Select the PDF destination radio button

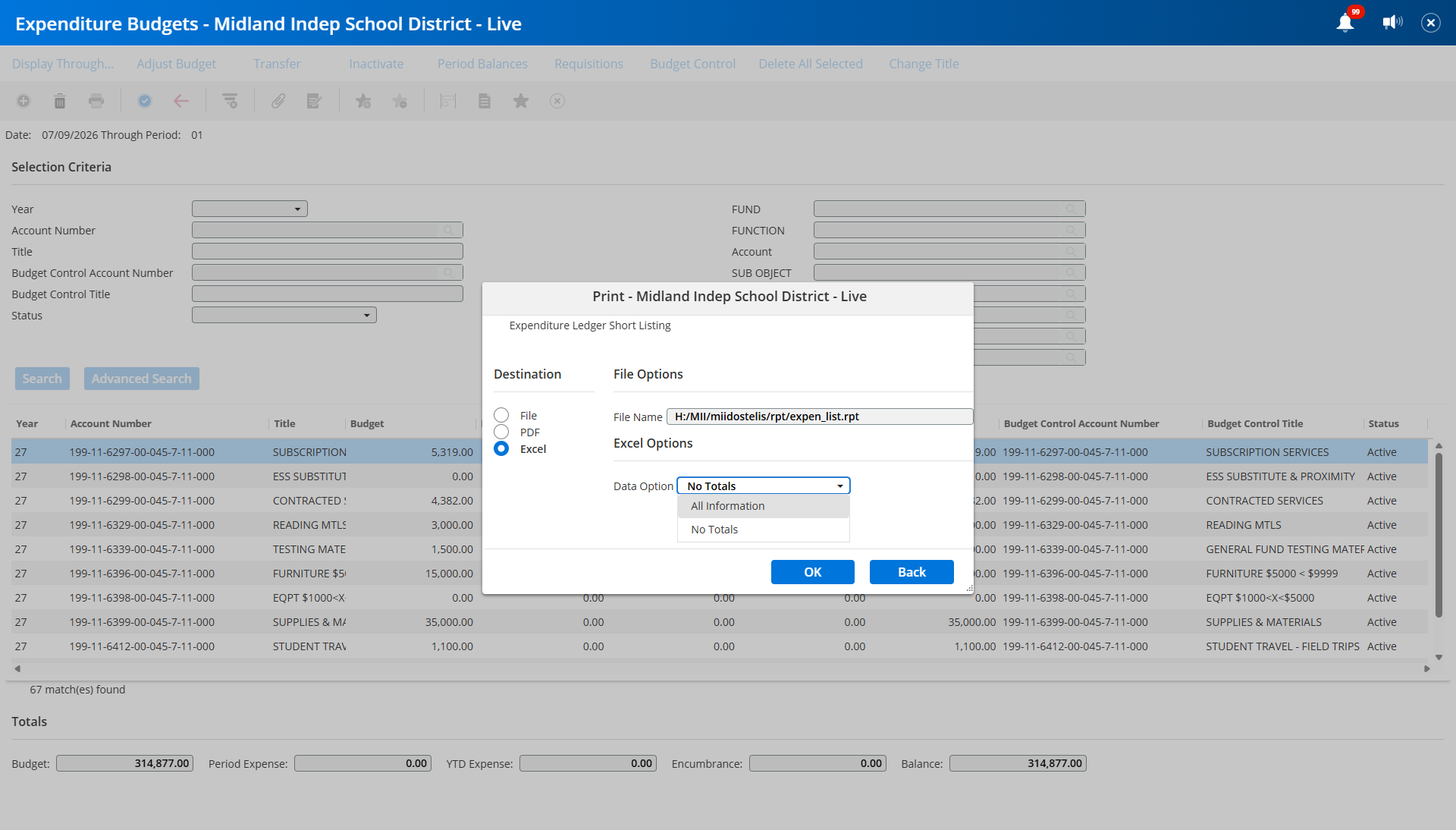501,432
